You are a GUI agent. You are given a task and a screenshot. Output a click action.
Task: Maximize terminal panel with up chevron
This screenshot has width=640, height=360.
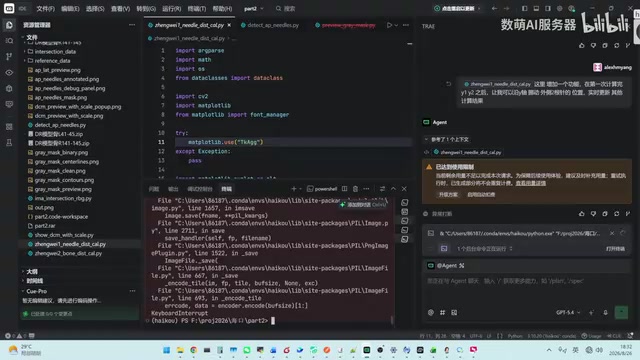[393, 189]
